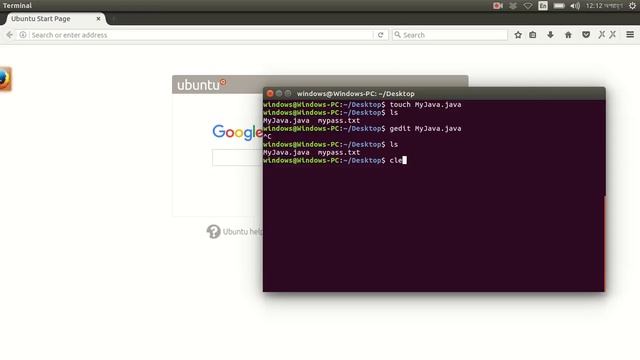Click the Terminal label in top panel
Viewport: 640px width, 360px height.
click(17, 6)
